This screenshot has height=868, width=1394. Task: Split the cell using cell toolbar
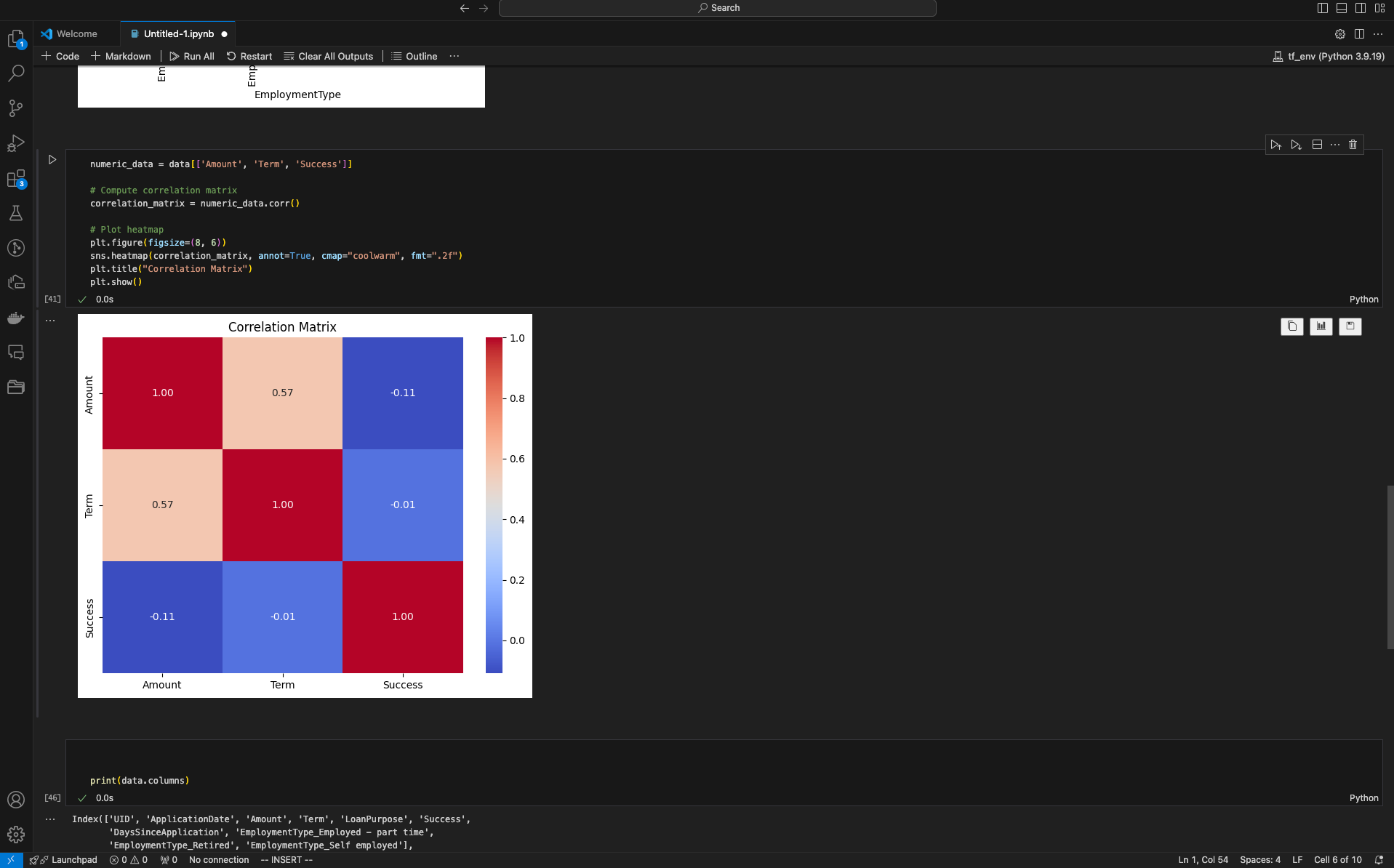click(1317, 145)
